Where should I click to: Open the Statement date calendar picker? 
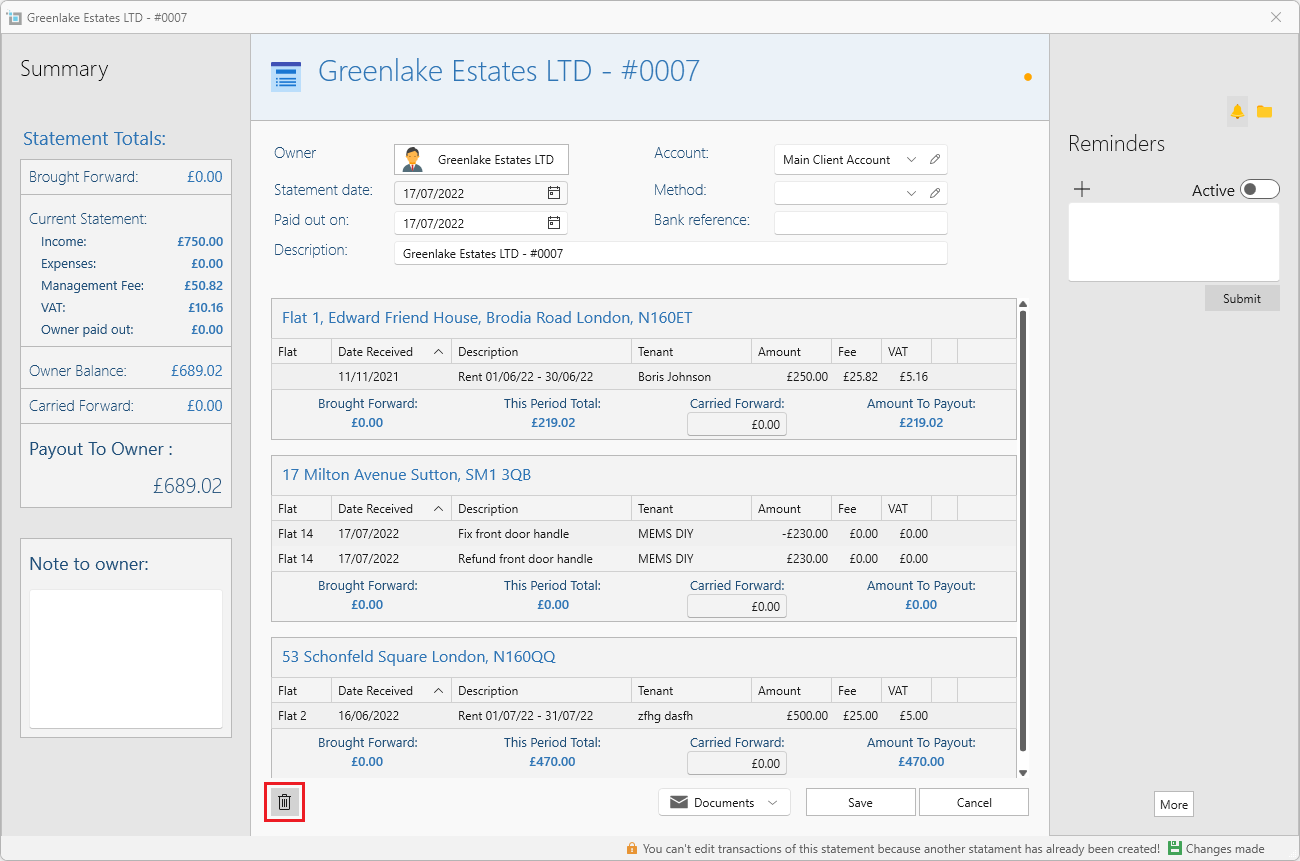(554, 193)
